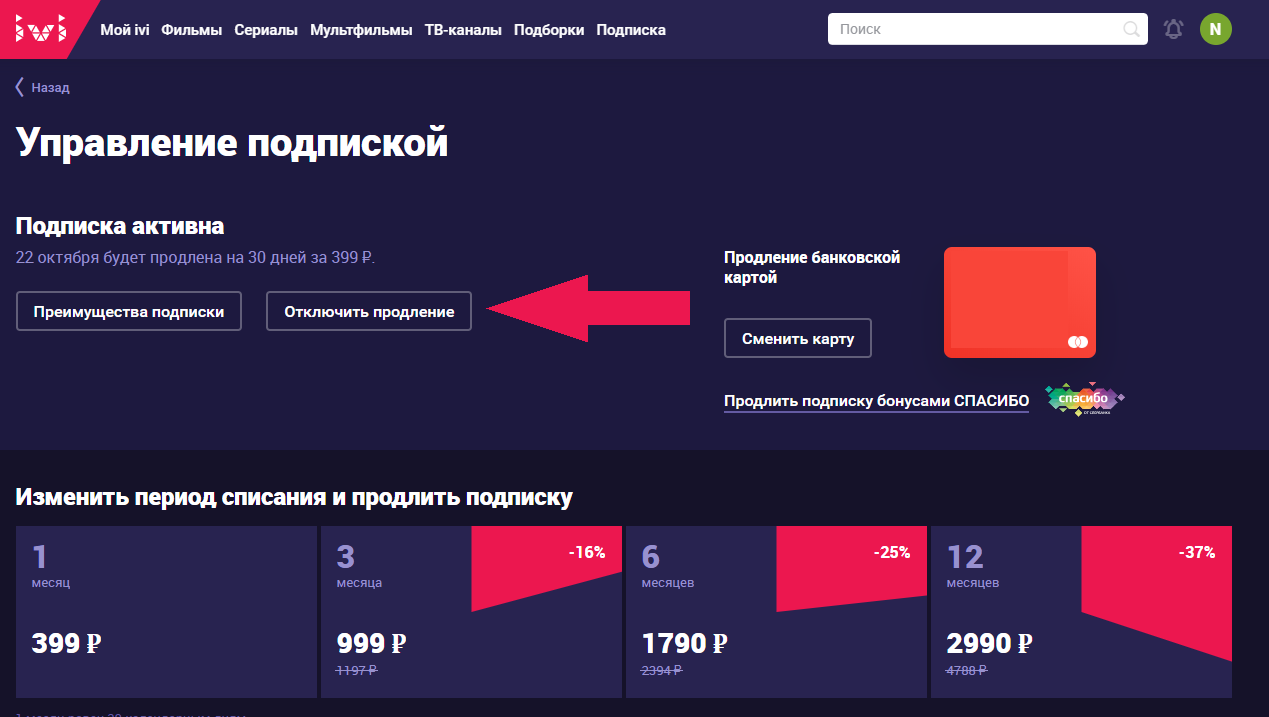
Task: Open notifications bell icon
Action: (1174, 29)
